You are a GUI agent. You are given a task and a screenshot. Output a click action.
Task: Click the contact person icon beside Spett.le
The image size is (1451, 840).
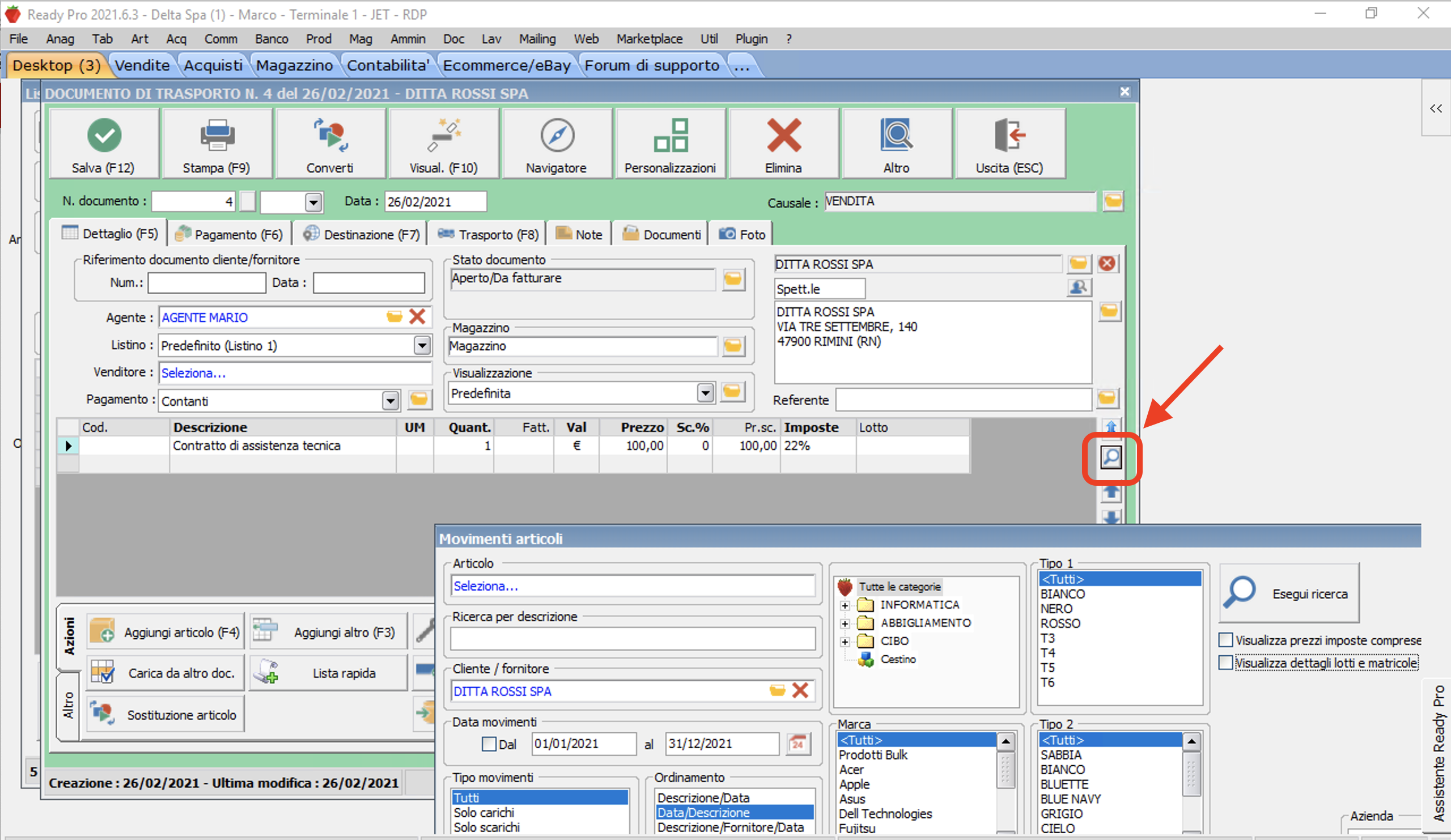click(x=1078, y=287)
